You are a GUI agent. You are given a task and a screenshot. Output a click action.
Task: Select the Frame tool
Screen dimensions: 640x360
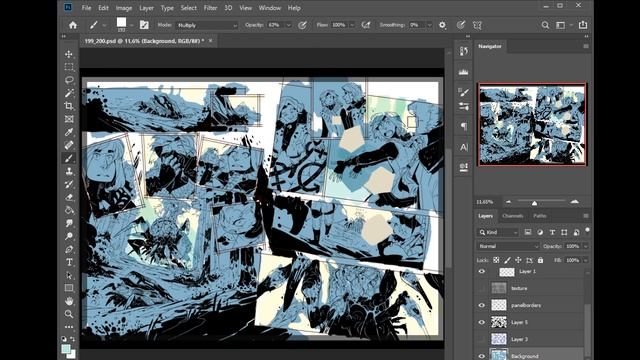pos(69,119)
